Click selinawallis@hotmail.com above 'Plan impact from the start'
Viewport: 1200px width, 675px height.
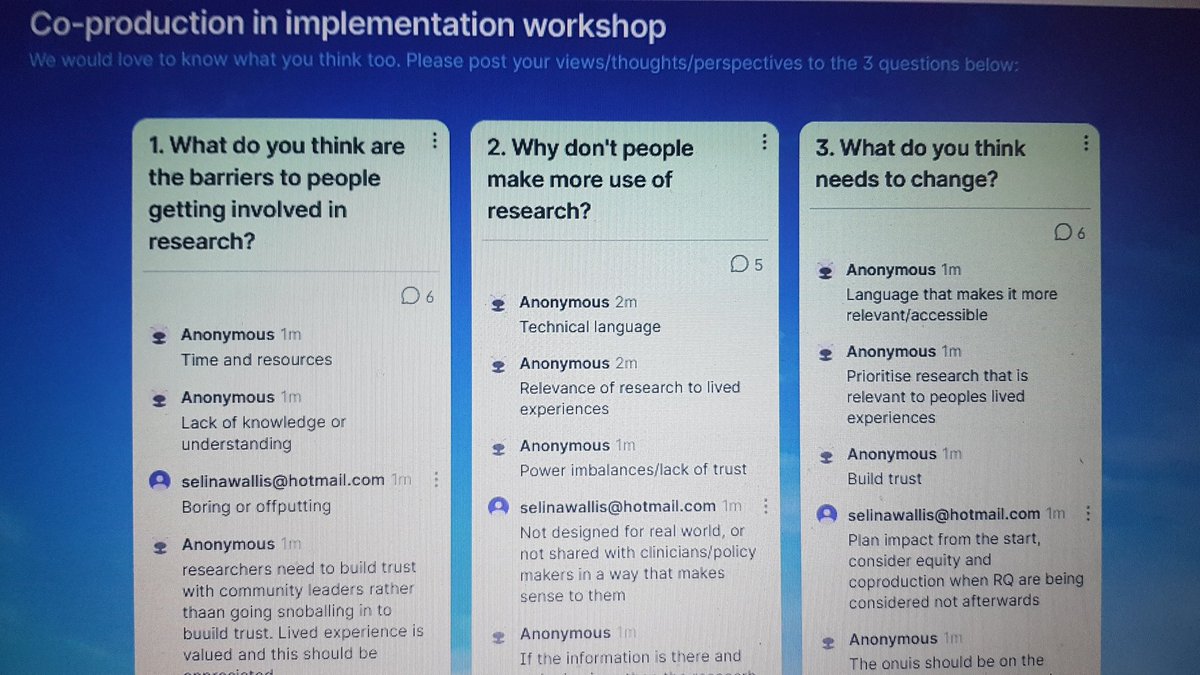944,514
